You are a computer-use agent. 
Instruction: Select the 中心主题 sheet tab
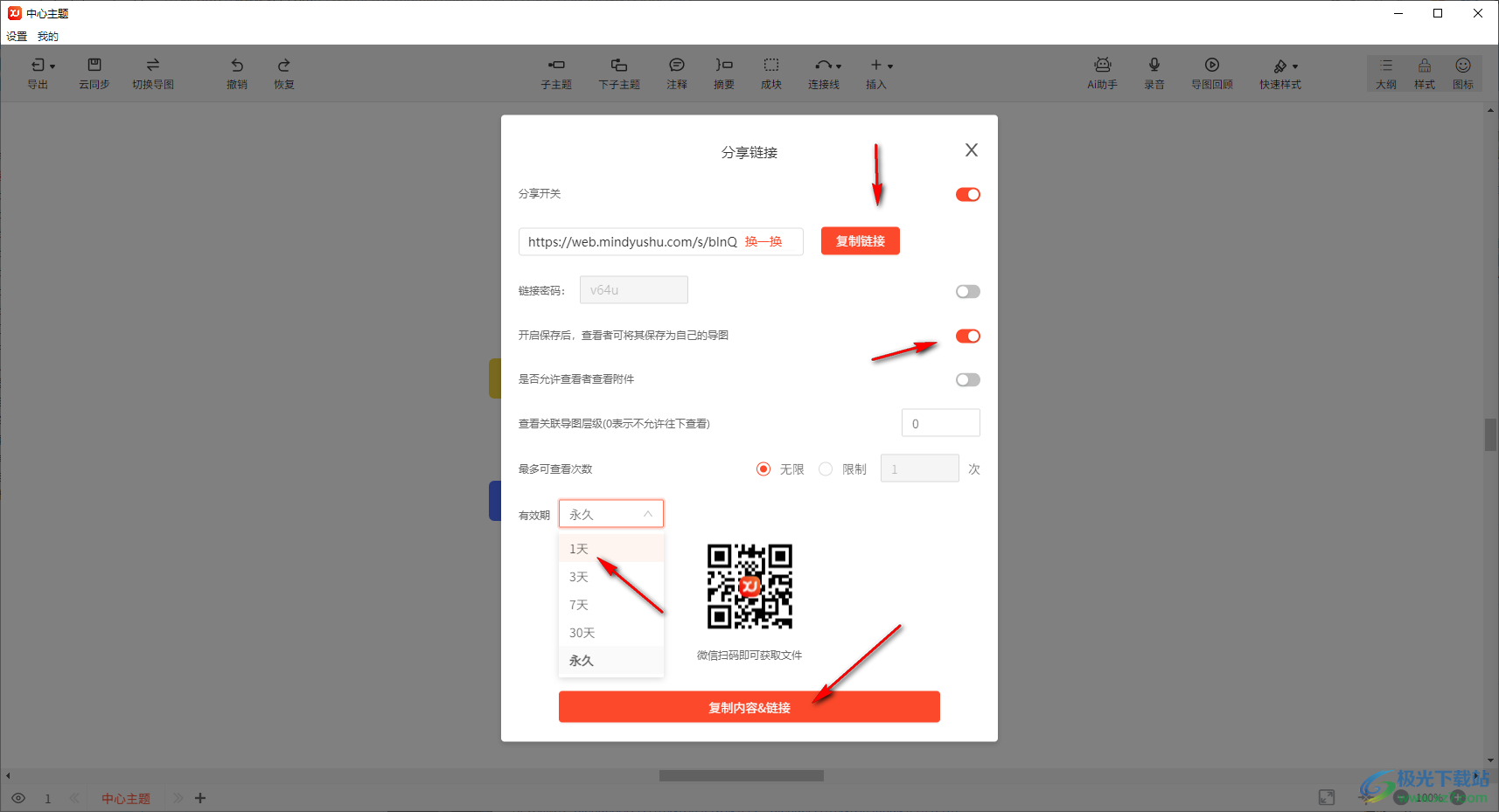[x=126, y=799]
